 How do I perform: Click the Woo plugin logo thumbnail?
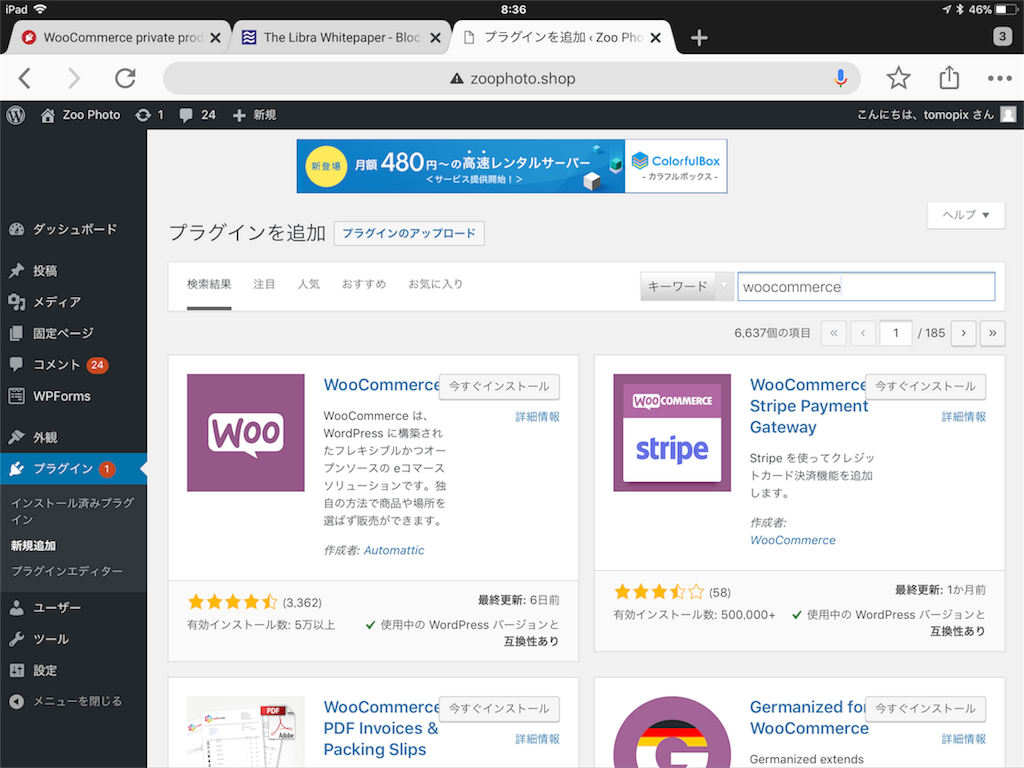pyautogui.click(x=246, y=432)
